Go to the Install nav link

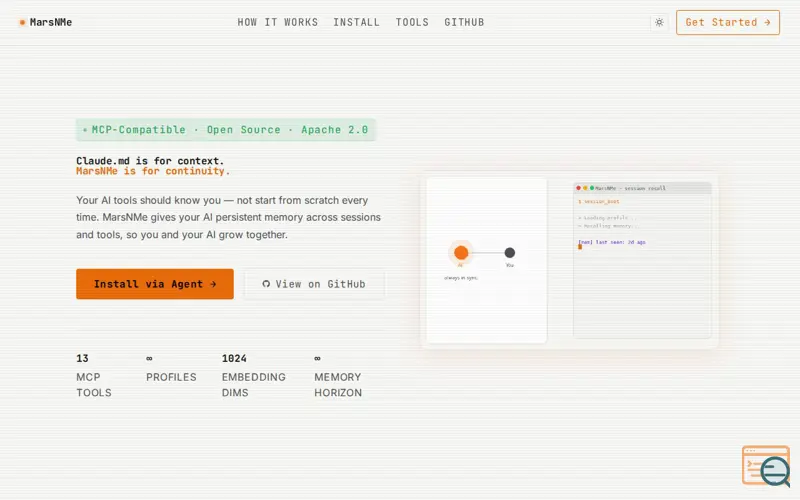[x=356, y=22]
